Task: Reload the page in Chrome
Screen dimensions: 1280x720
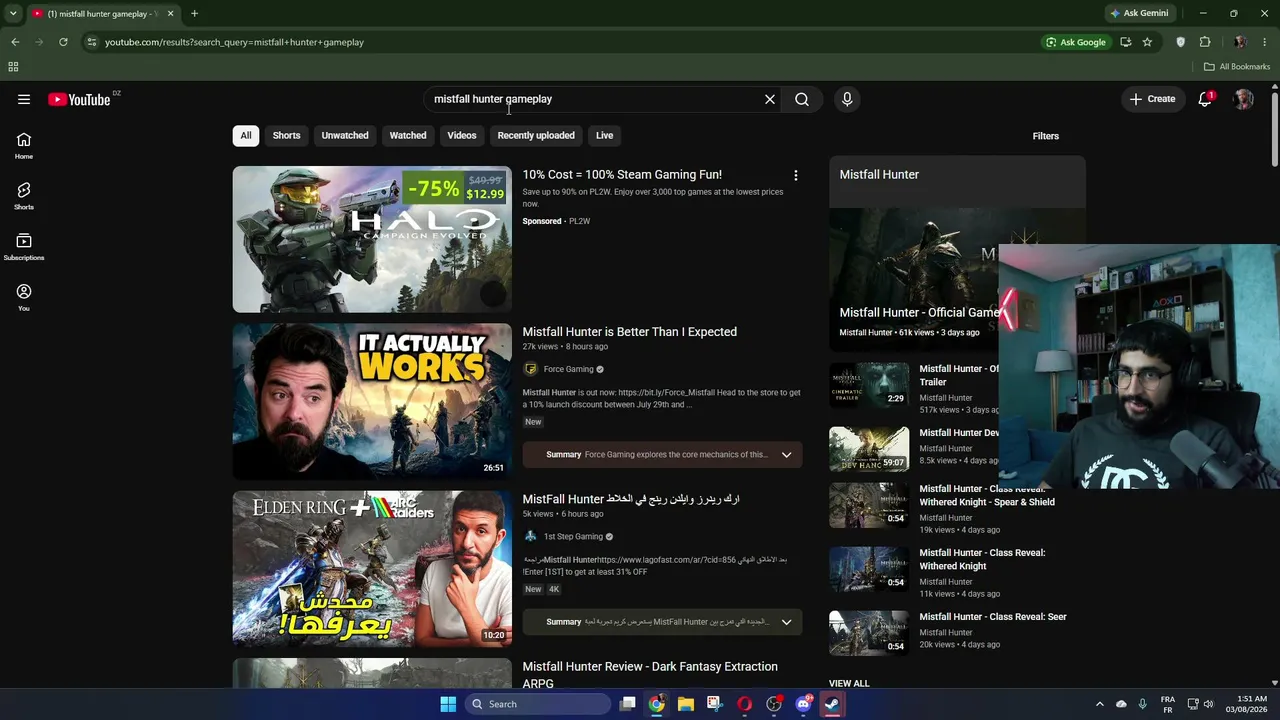Action: point(63,42)
